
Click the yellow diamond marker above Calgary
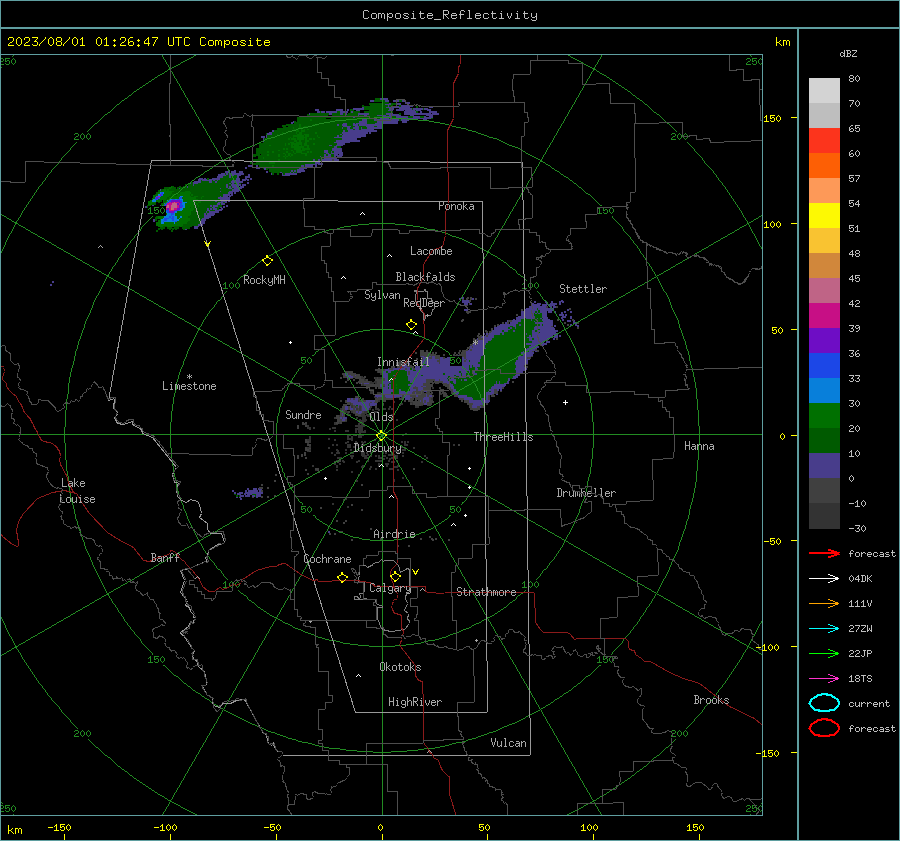pos(395,576)
